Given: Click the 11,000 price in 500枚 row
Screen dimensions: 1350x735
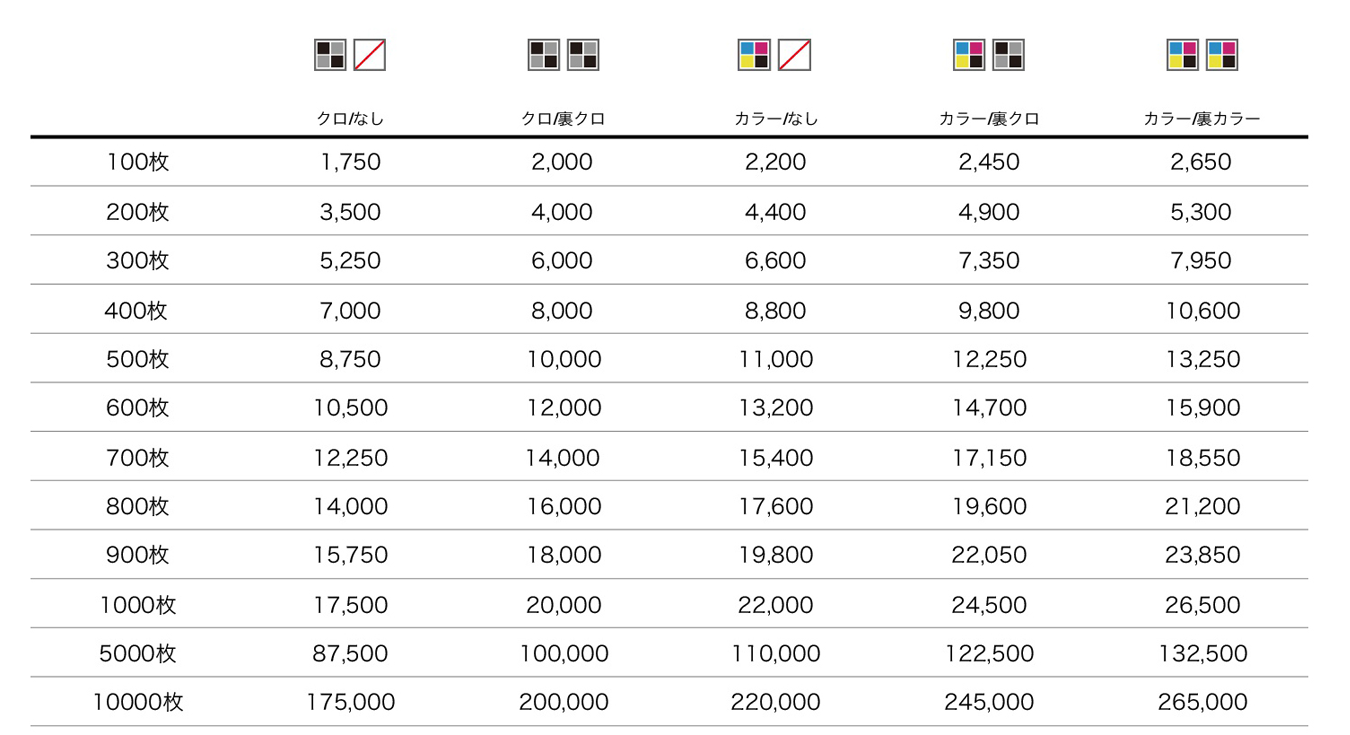Looking at the screenshot, I should [776, 359].
